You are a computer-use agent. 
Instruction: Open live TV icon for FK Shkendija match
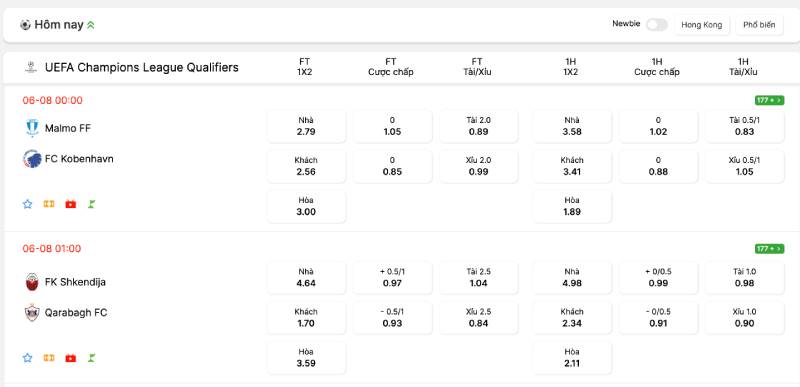(x=70, y=358)
